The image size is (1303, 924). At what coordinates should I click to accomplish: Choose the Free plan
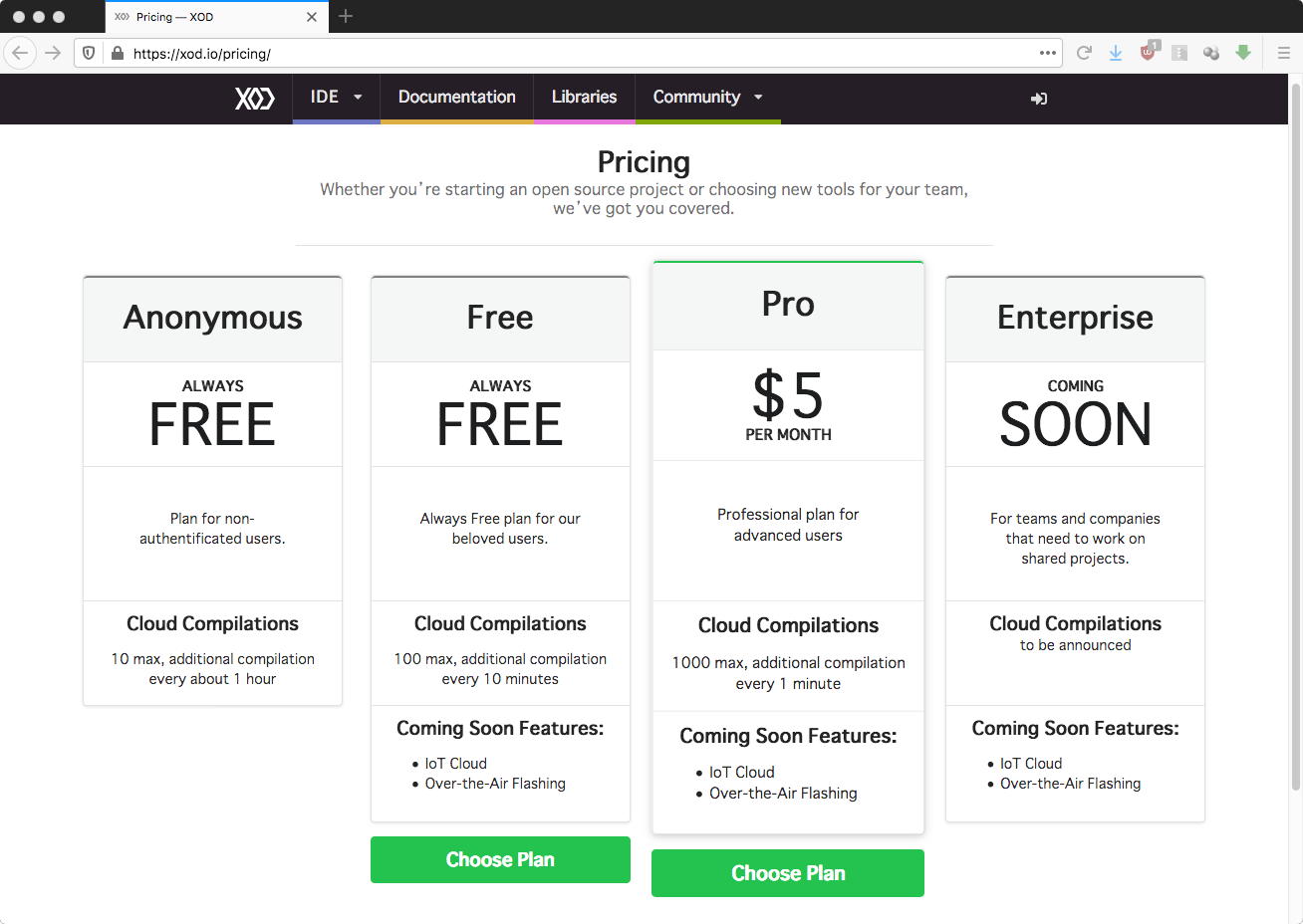[x=500, y=859]
